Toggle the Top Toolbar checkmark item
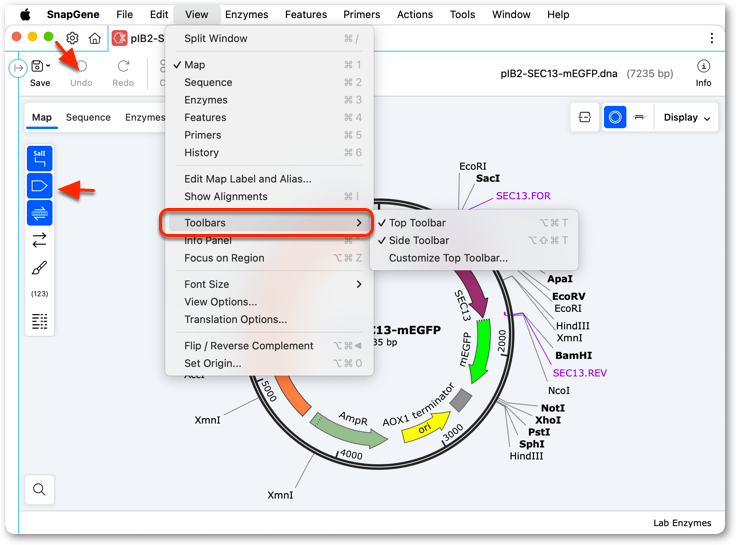Image resolution: width=736 pixels, height=545 pixels. click(x=474, y=223)
